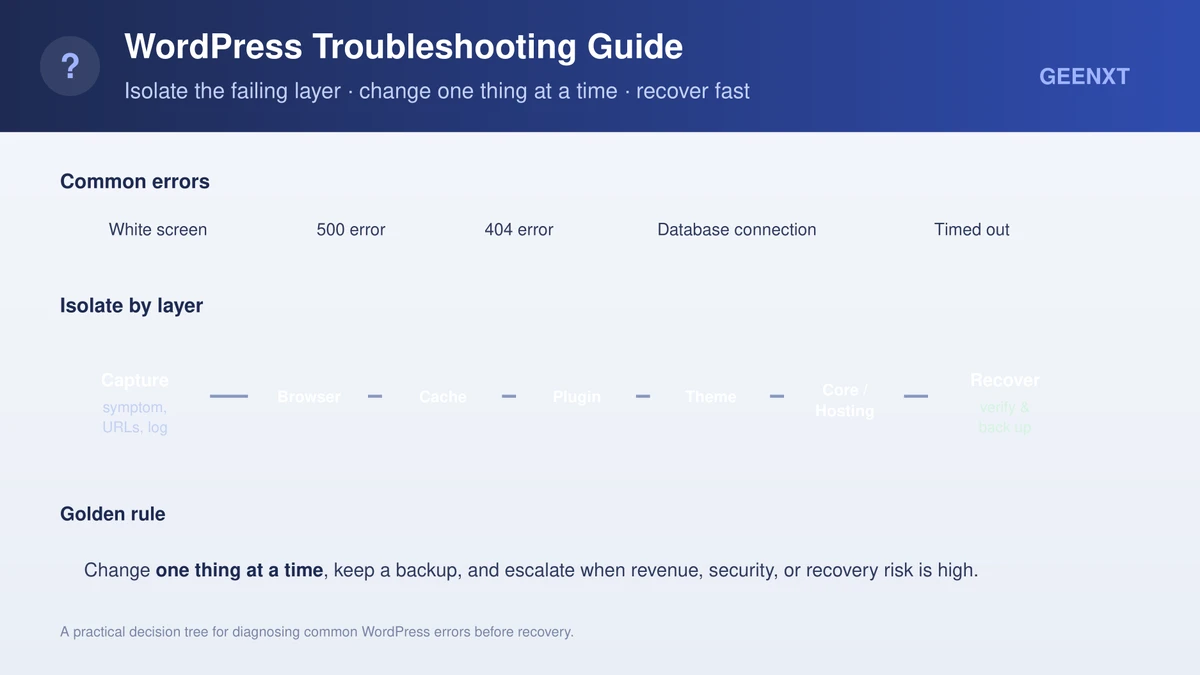Select the 404 error item
Screen dimensions: 1200x675
point(519,229)
